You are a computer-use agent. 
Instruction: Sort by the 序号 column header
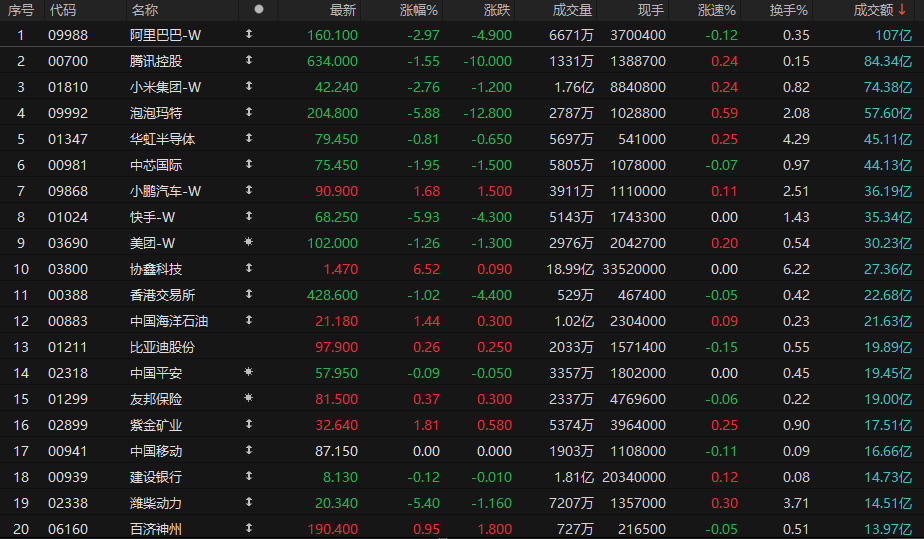tap(21, 10)
